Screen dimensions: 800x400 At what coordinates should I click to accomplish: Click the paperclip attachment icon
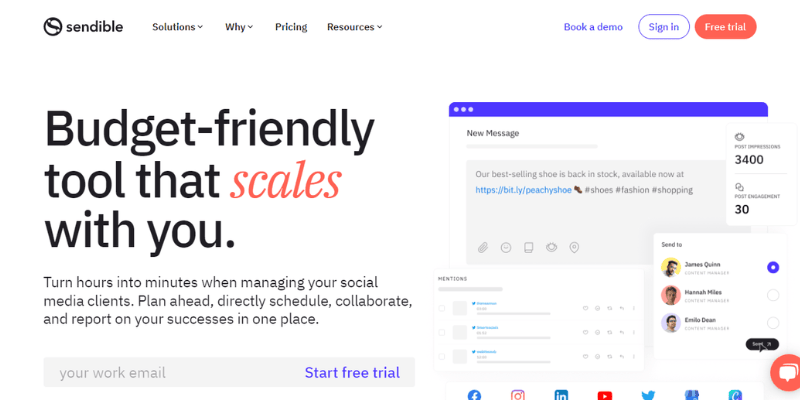(x=482, y=247)
